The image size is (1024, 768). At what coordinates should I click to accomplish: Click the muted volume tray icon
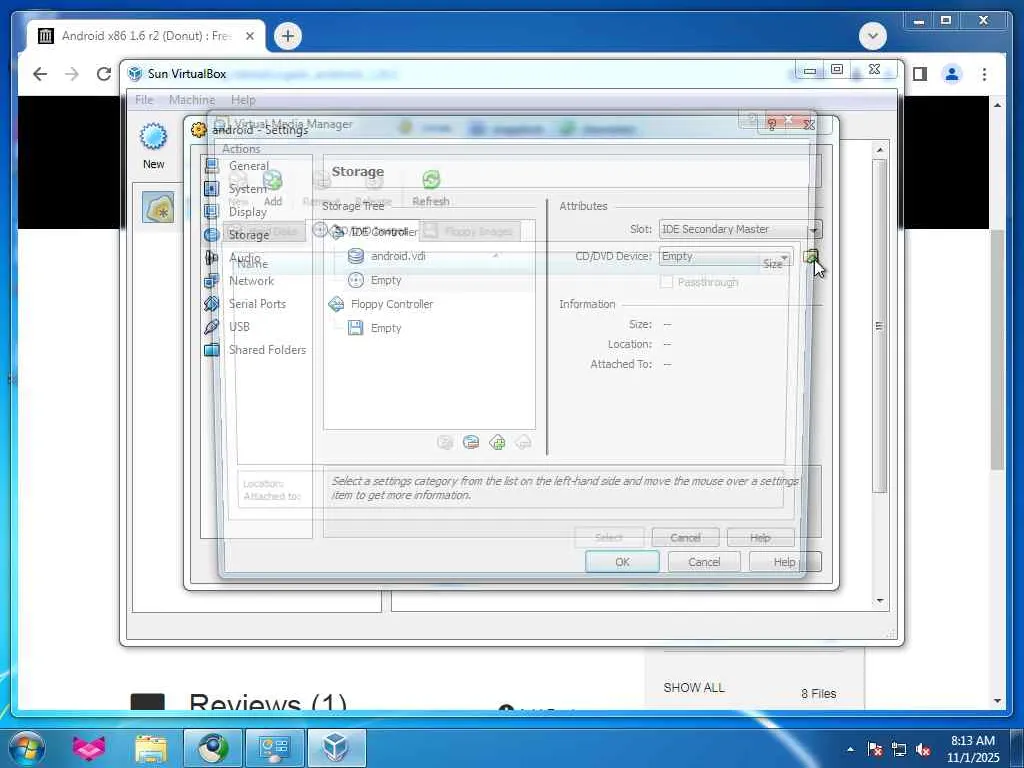tap(923, 750)
